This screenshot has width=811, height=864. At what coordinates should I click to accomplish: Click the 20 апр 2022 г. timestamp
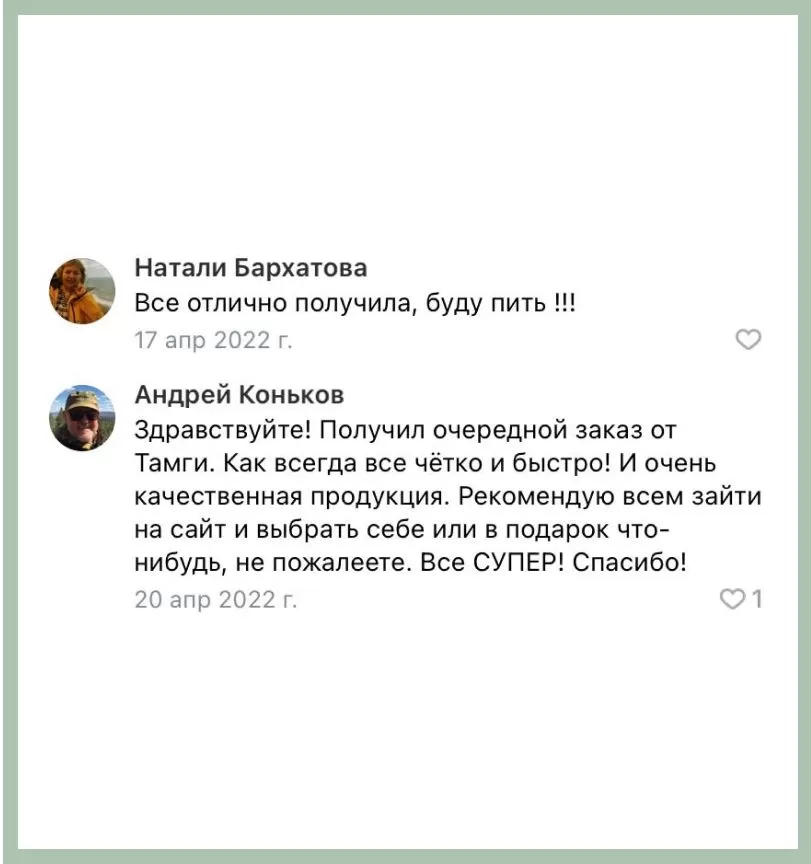point(215,600)
